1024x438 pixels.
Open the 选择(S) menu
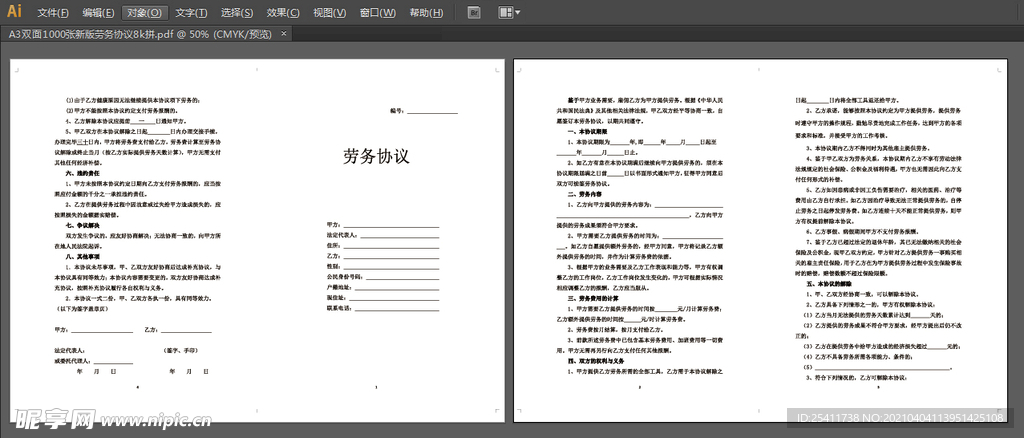pyautogui.click(x=236, y=13)
